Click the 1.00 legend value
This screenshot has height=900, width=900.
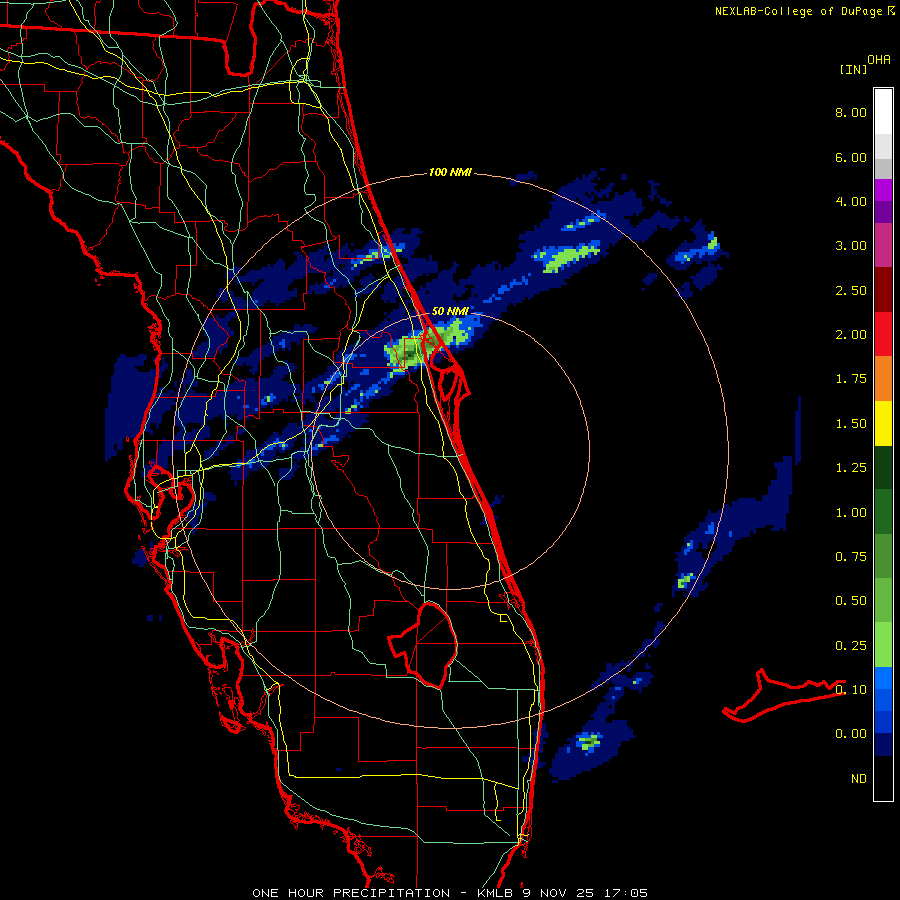[851, 513]
